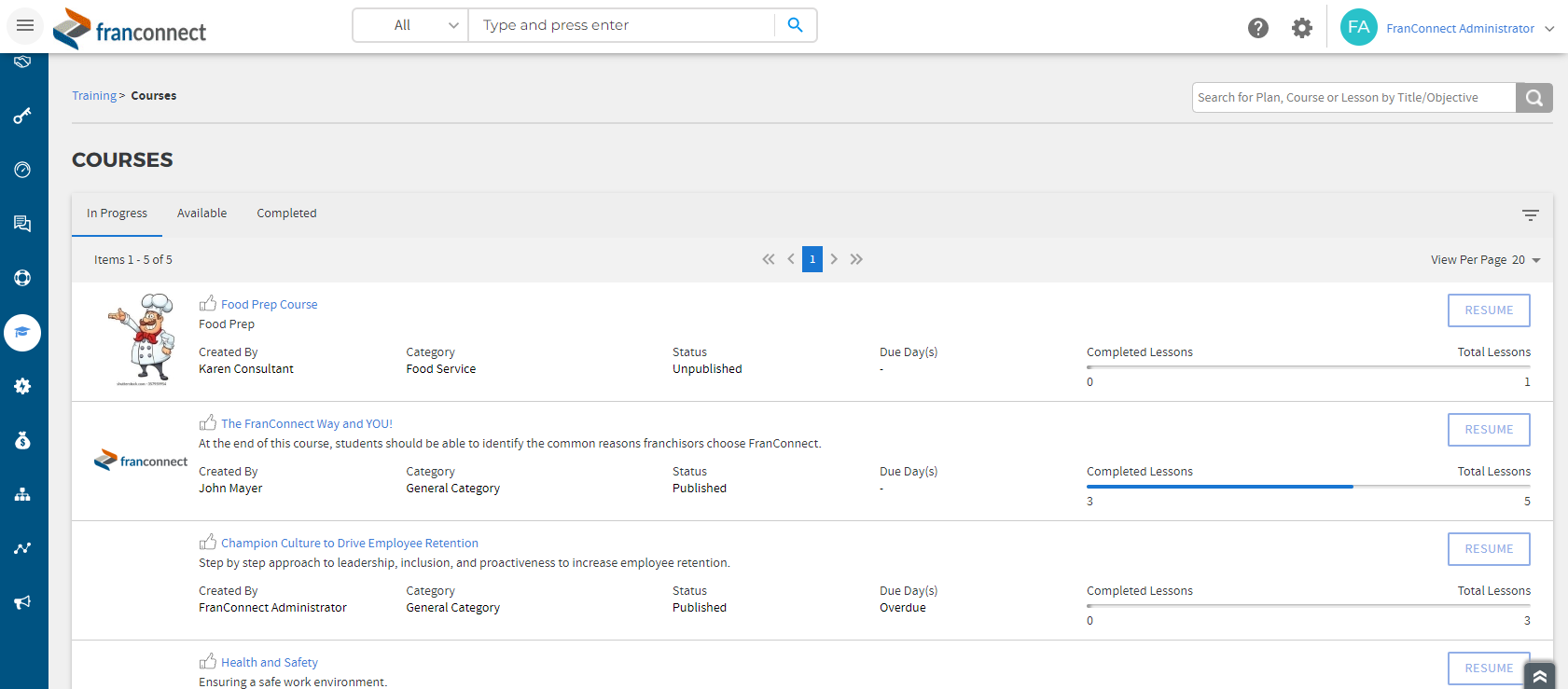Viewport: 1568px width, 689px height.
Task: Click the course search magnifier button
Action: pos(1534,98)
